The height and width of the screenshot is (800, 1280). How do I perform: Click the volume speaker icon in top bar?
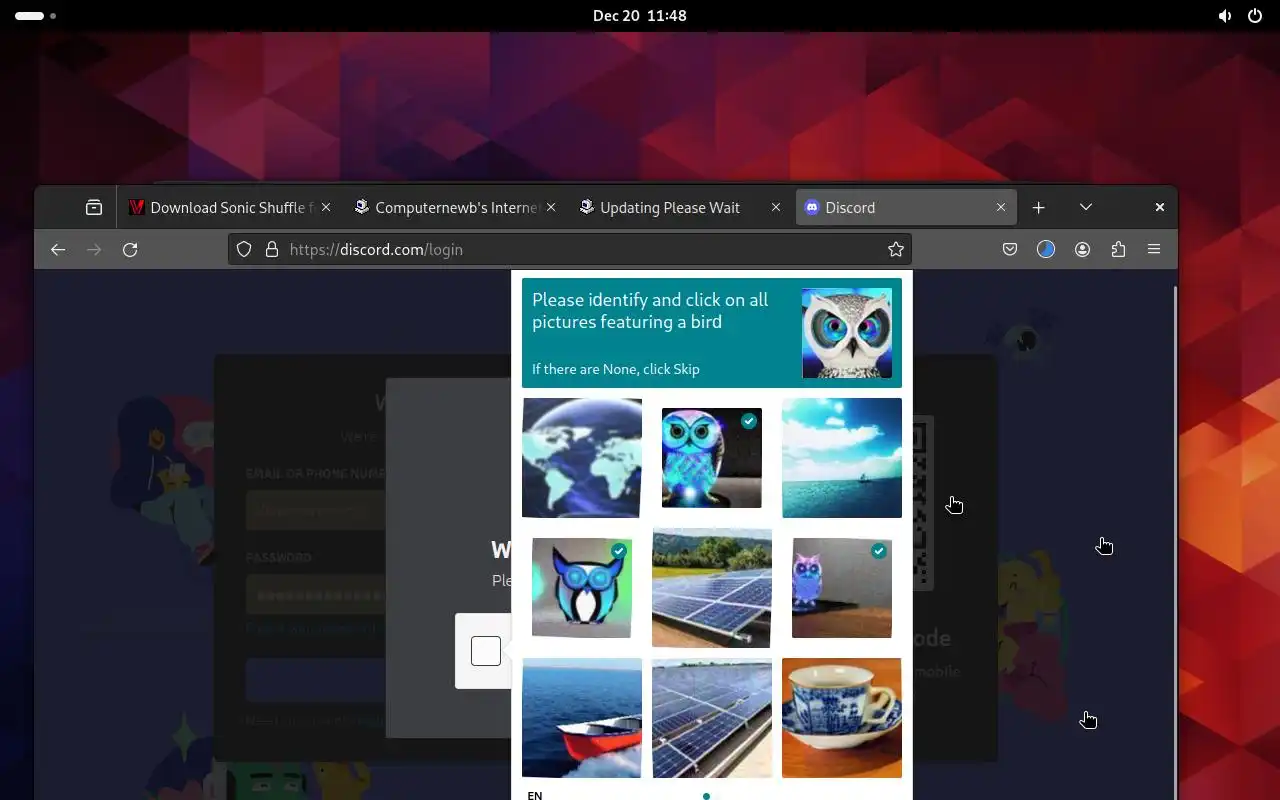tap(1225, 16)
